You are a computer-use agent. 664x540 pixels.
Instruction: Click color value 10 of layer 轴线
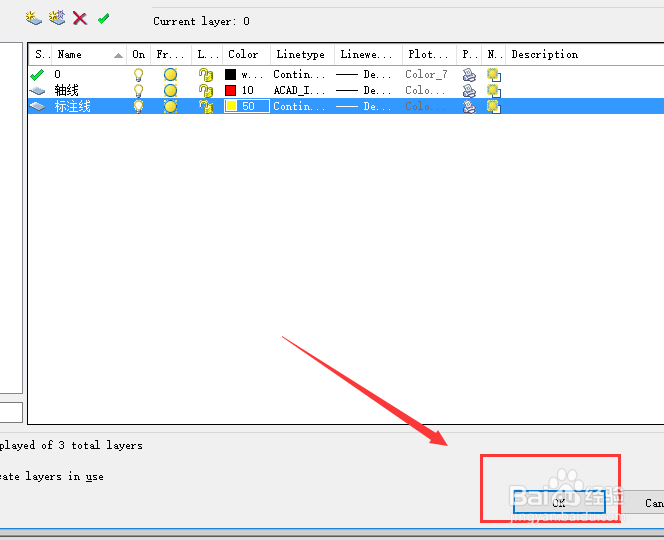point(248,91)
